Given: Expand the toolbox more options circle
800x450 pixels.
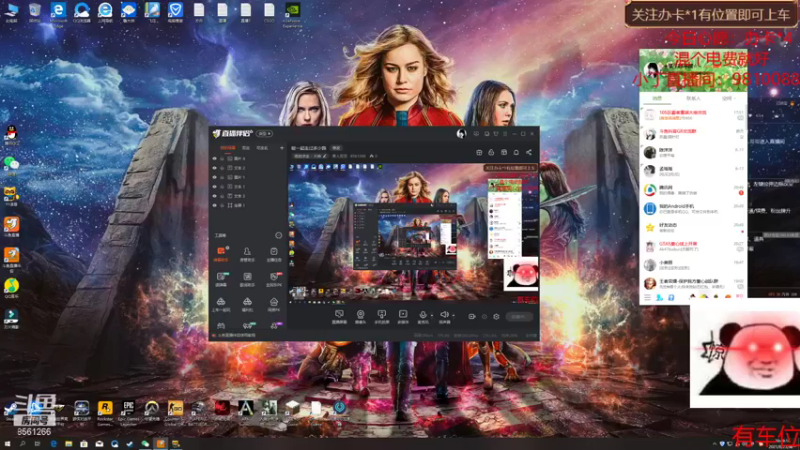Looking at the screenshot, I should tap(279, 235).
